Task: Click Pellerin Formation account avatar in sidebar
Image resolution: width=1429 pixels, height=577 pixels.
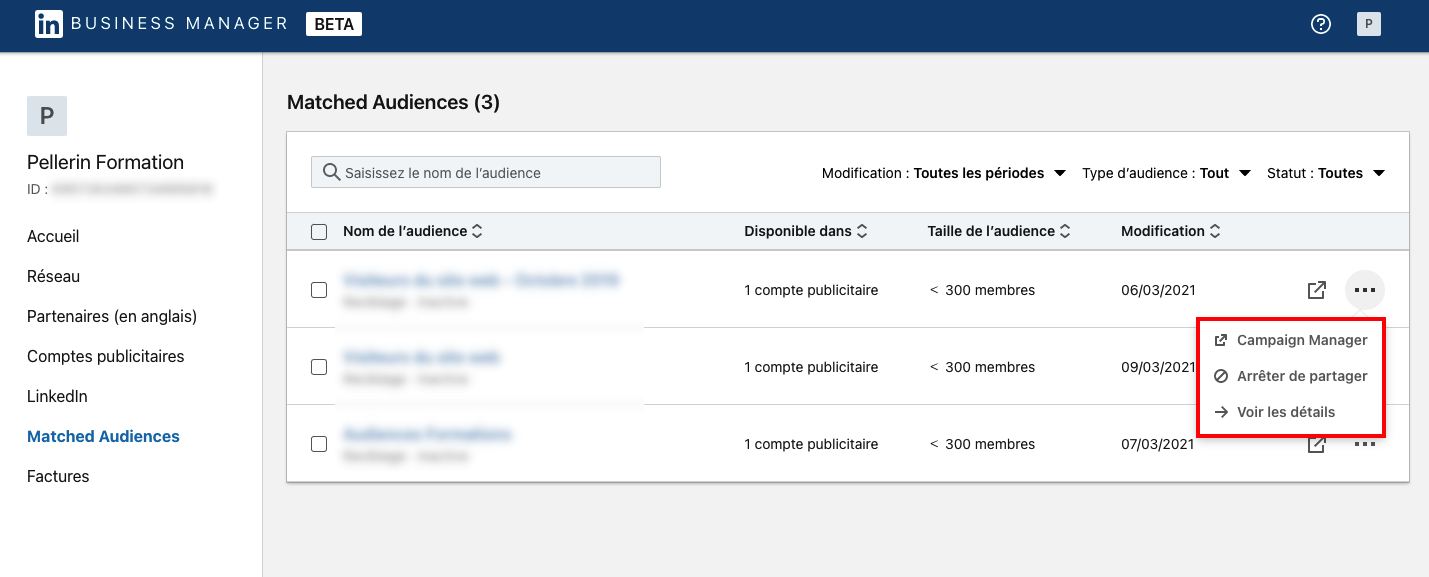Action: click(x=47, y=116)
